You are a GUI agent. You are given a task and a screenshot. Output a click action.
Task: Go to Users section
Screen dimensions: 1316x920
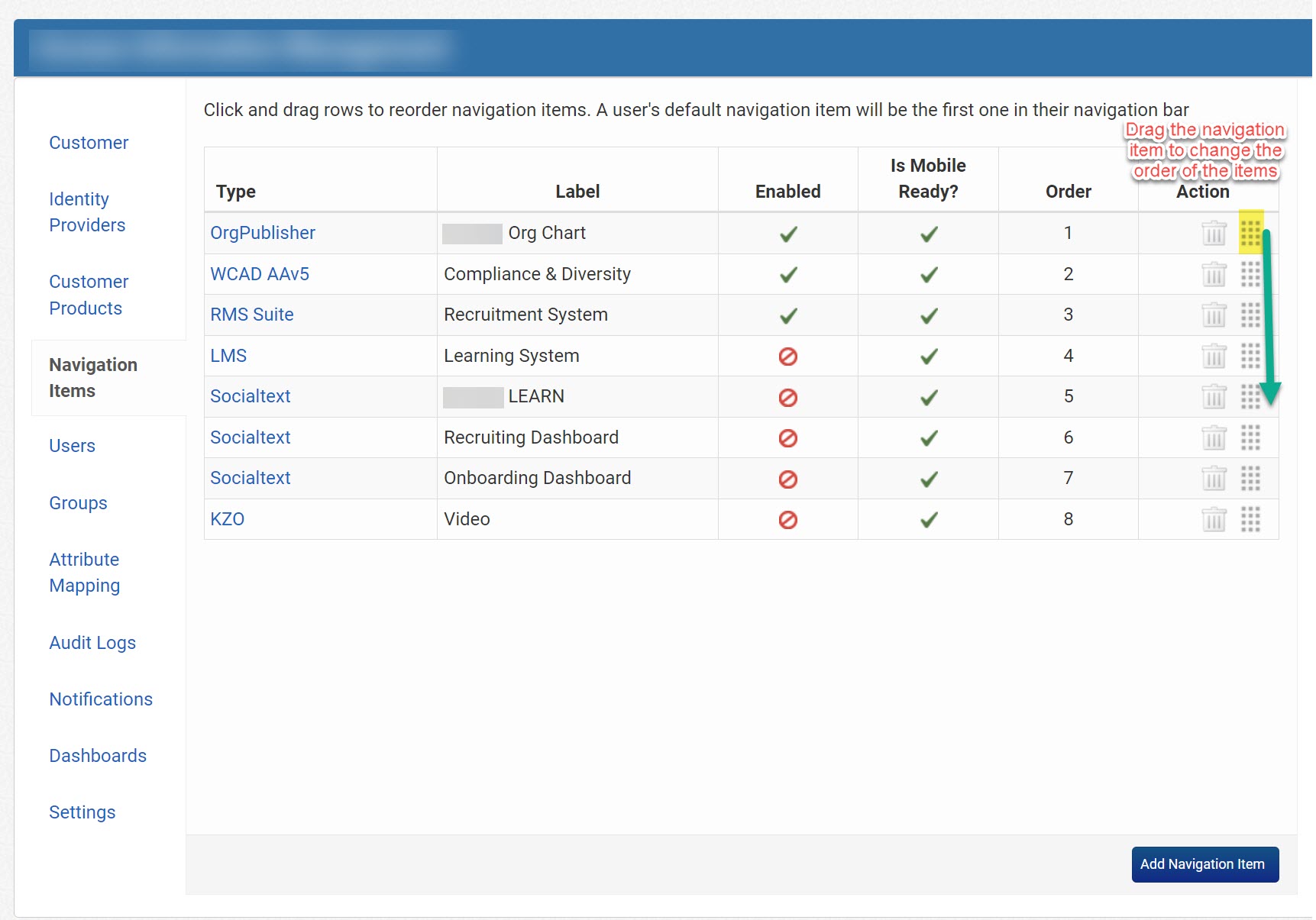[x=73, y=446]
